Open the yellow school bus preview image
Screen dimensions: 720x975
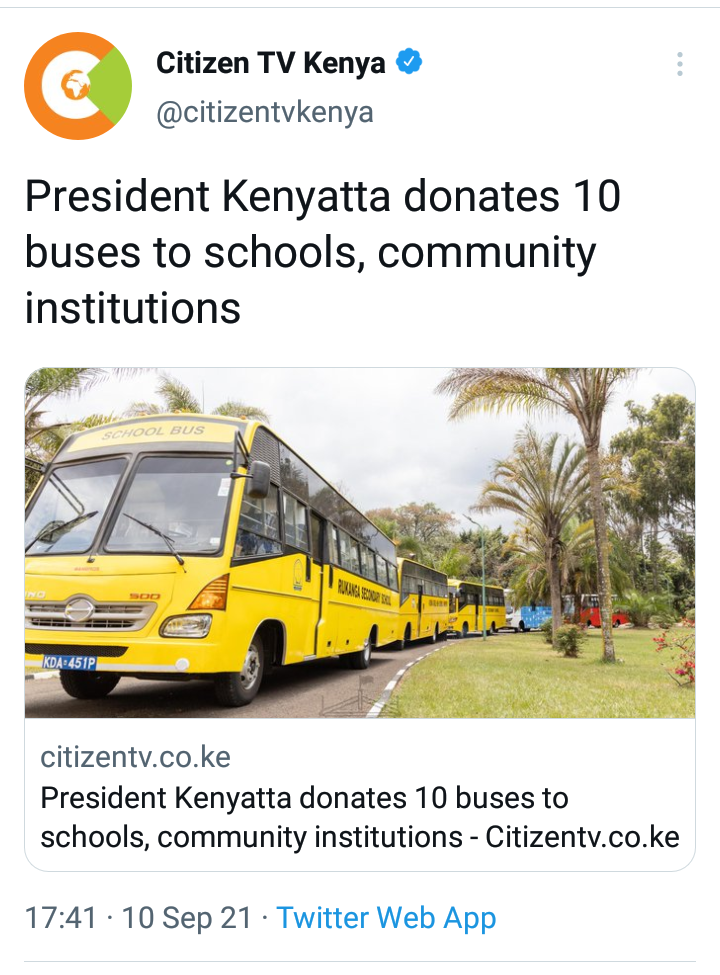[360, 543]
